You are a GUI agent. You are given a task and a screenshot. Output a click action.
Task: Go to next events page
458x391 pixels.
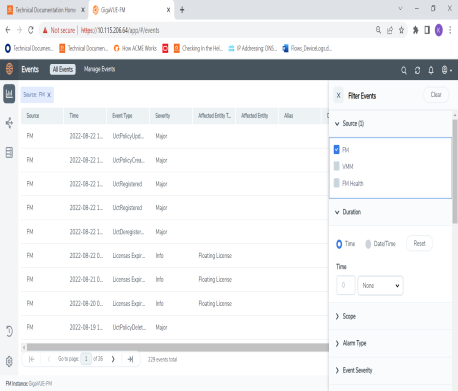[x=113, y=359]
